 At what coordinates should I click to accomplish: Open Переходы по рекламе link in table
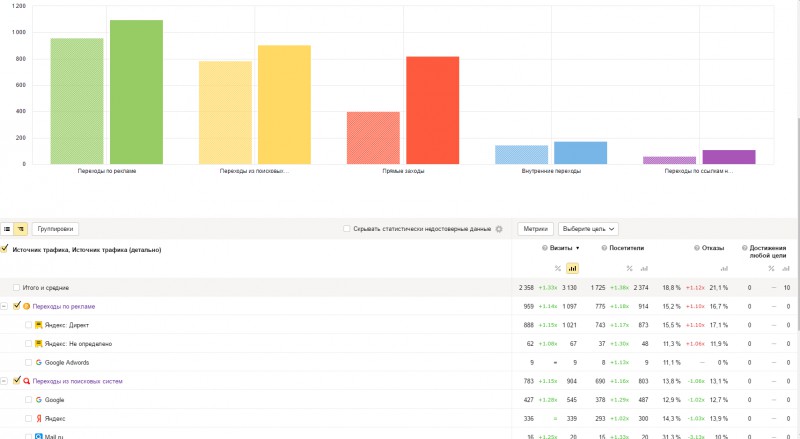[64, 307]
